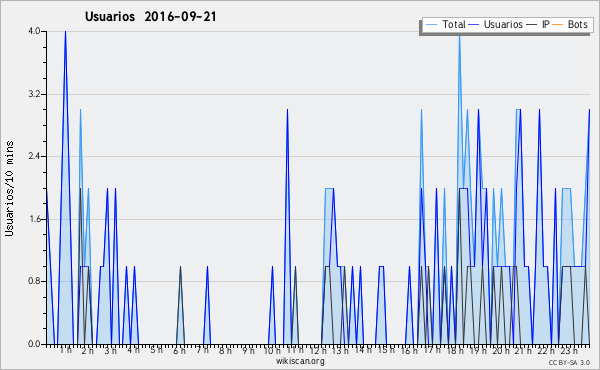Click the 17 h time label
The image size is (600, 370).
432,350
